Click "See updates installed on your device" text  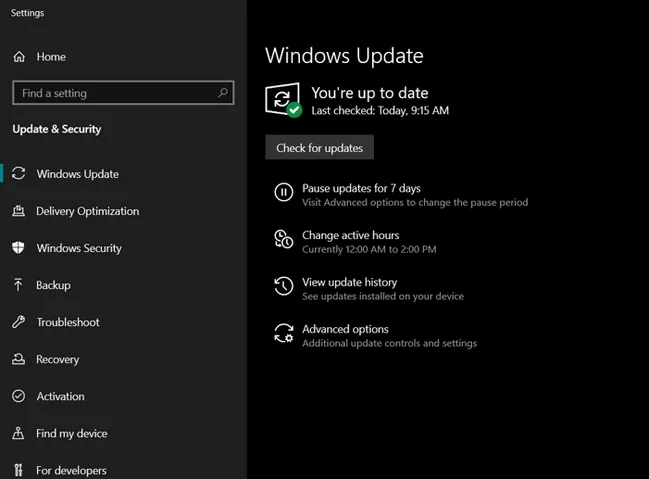(383, 296)
